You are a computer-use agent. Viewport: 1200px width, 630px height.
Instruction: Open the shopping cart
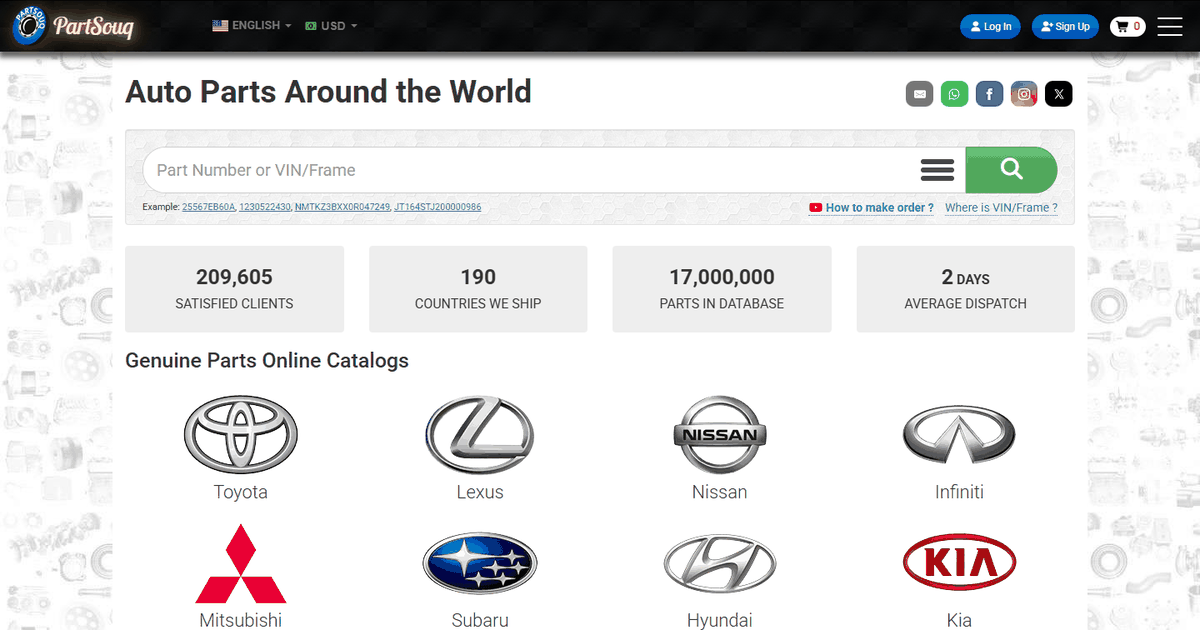(x=1127, y=27)
